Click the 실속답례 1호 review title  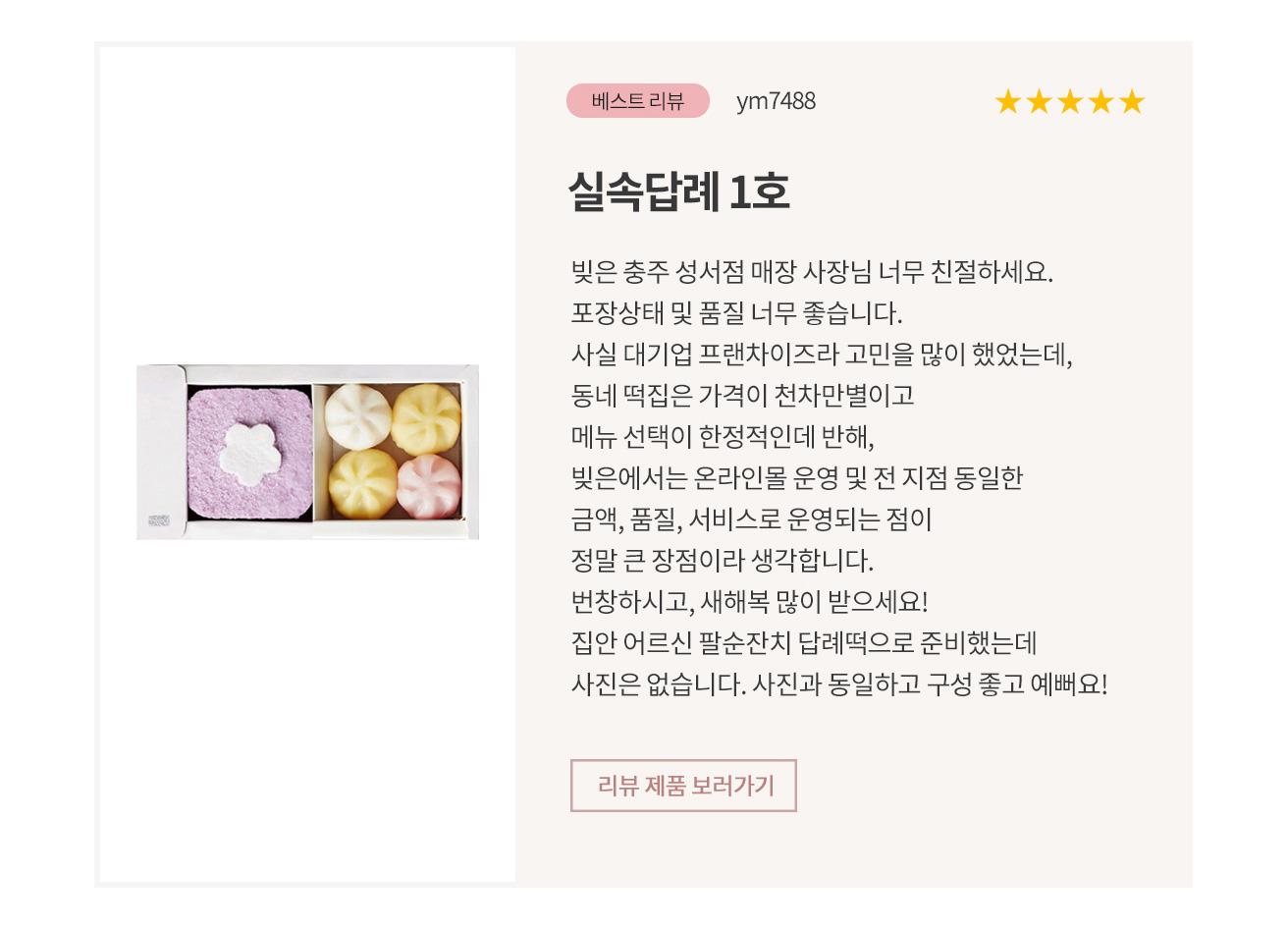(x=679, y=191)
